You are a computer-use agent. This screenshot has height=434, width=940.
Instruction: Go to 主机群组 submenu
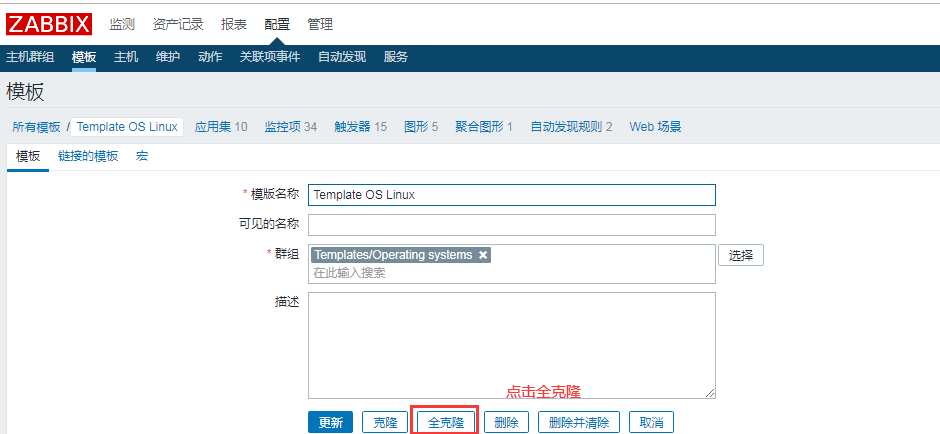coord(30,57)
